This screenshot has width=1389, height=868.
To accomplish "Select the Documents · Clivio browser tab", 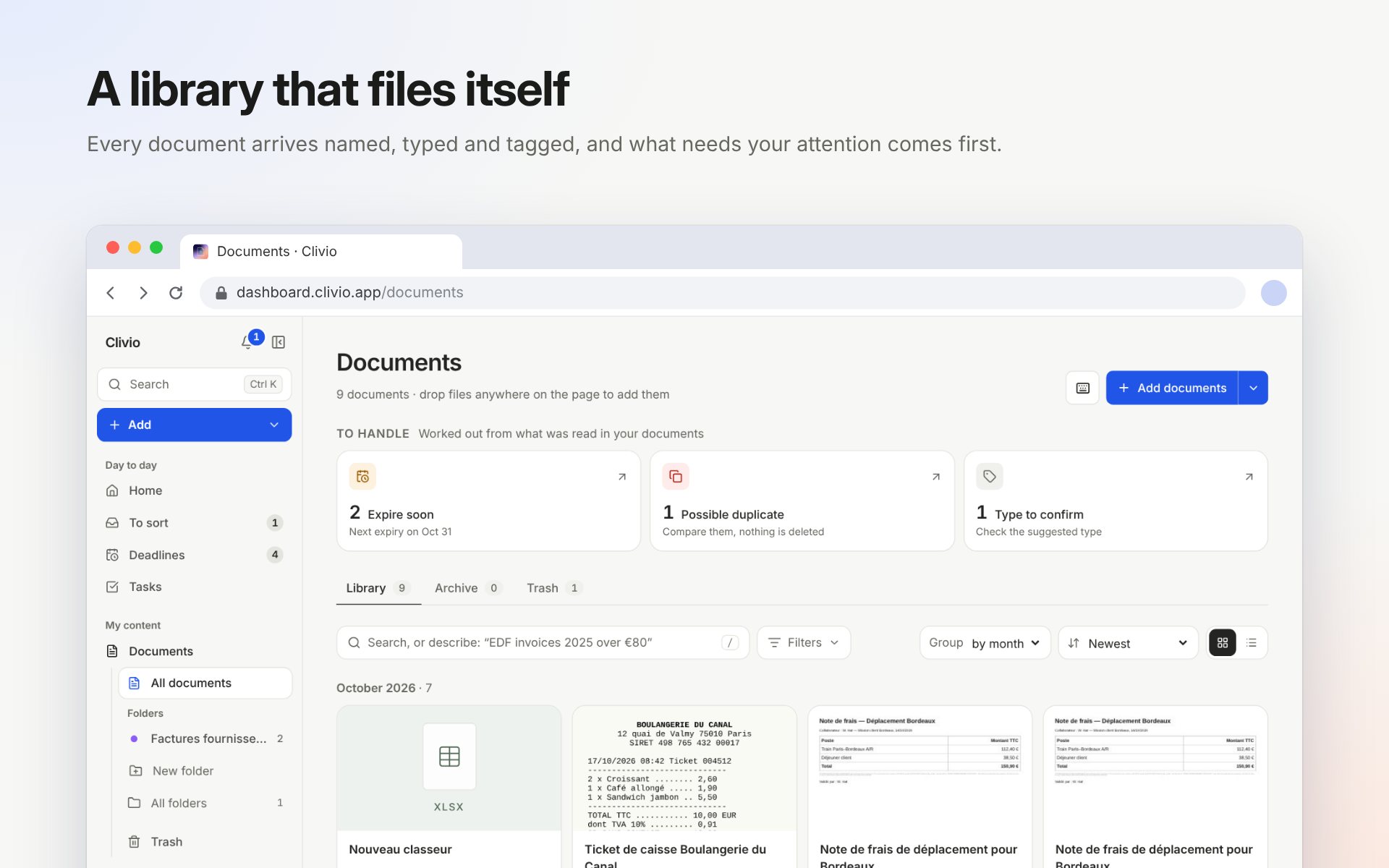I will click(x=321, y=251).
